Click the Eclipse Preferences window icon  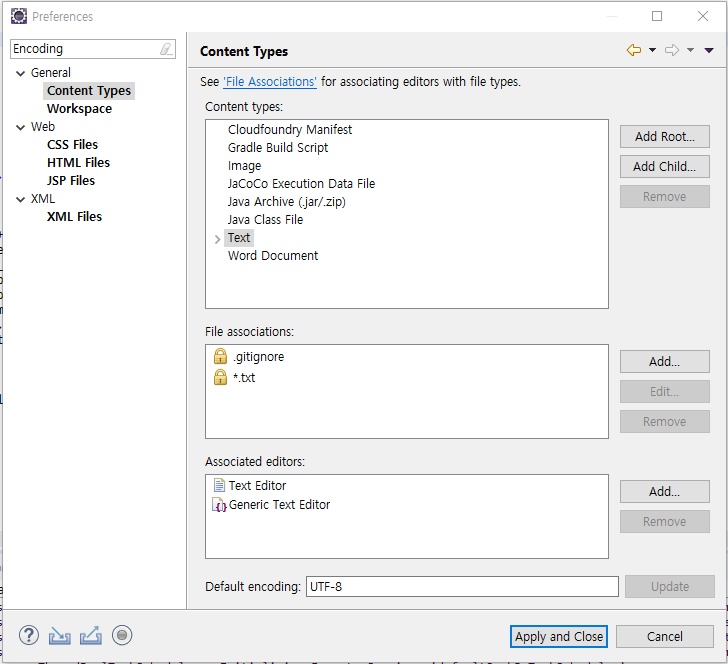(19, 16)
